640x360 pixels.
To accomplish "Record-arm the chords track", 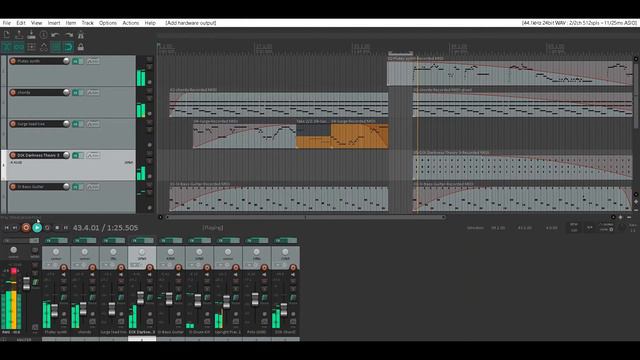I will 13,93.
